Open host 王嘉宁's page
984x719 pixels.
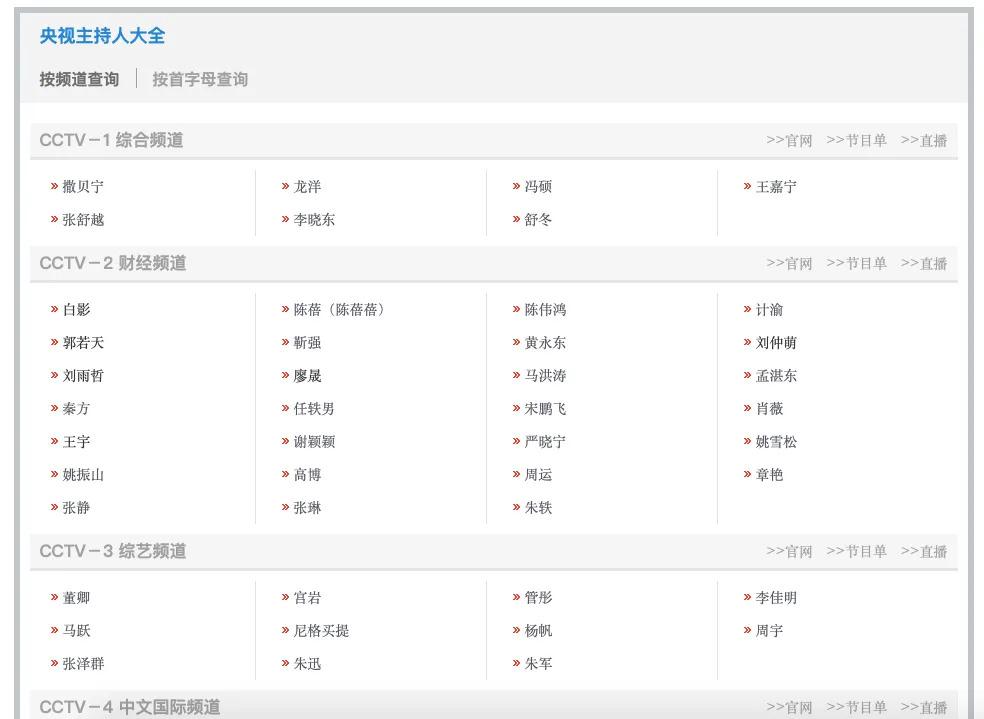pos(776,186)
